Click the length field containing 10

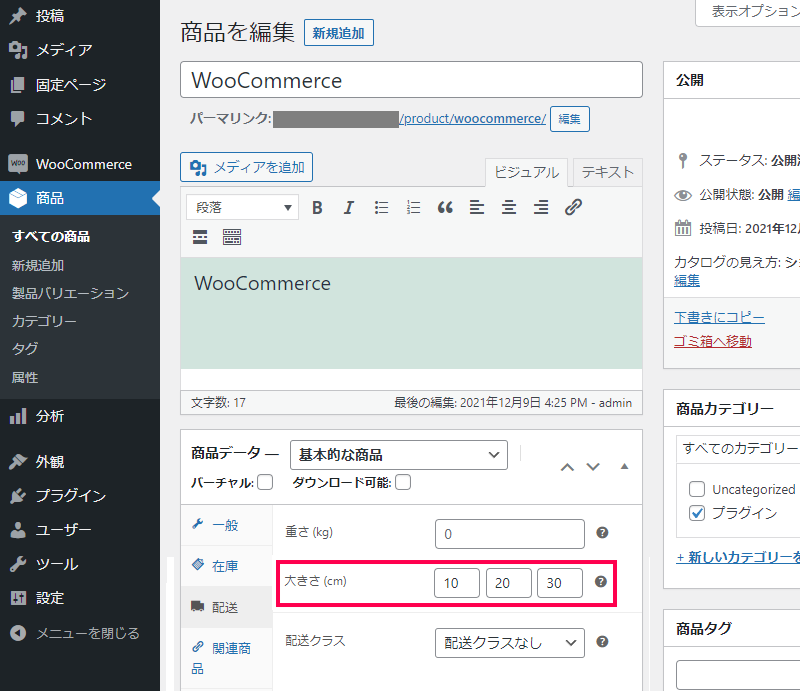(457, 583)
